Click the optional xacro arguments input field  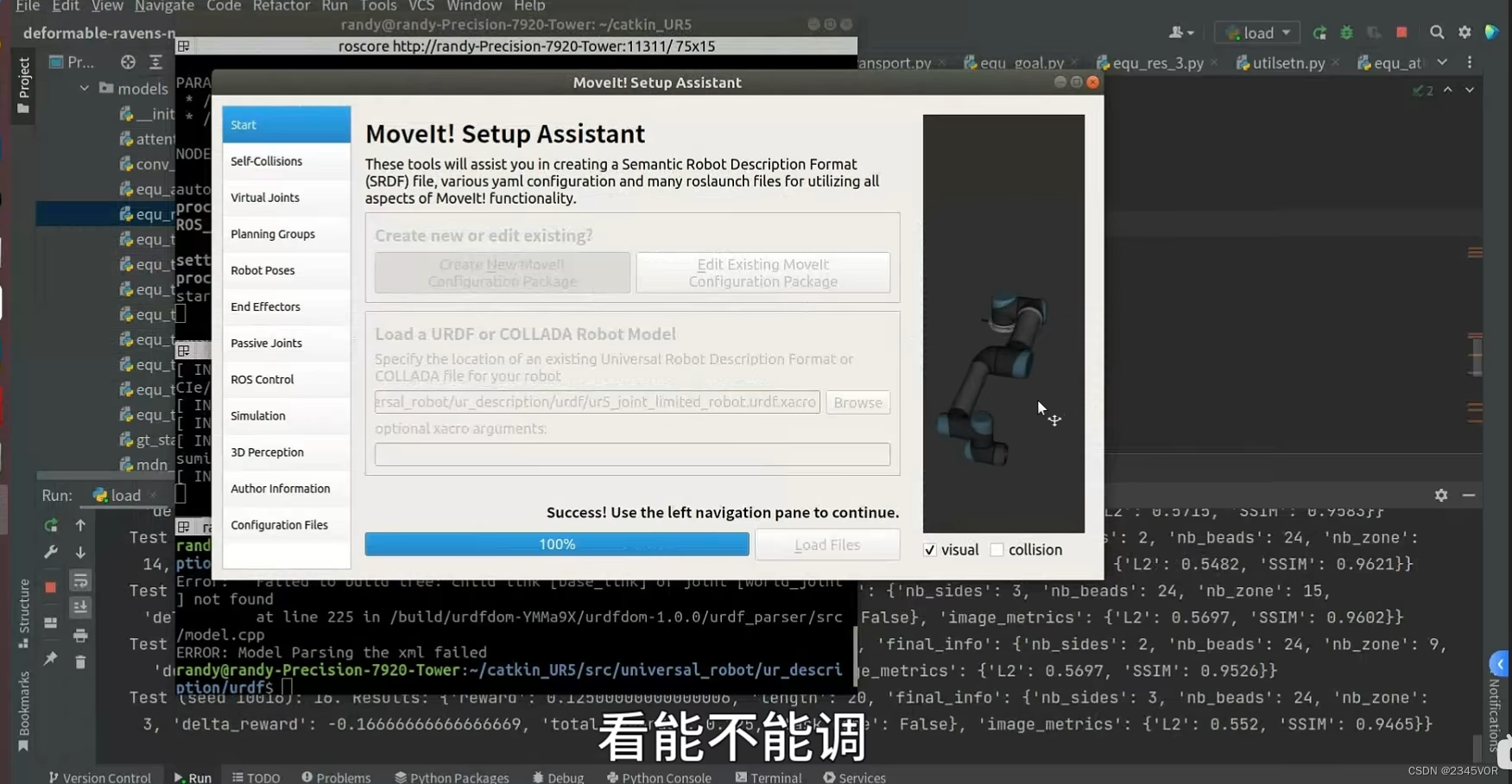coord(631,454)
